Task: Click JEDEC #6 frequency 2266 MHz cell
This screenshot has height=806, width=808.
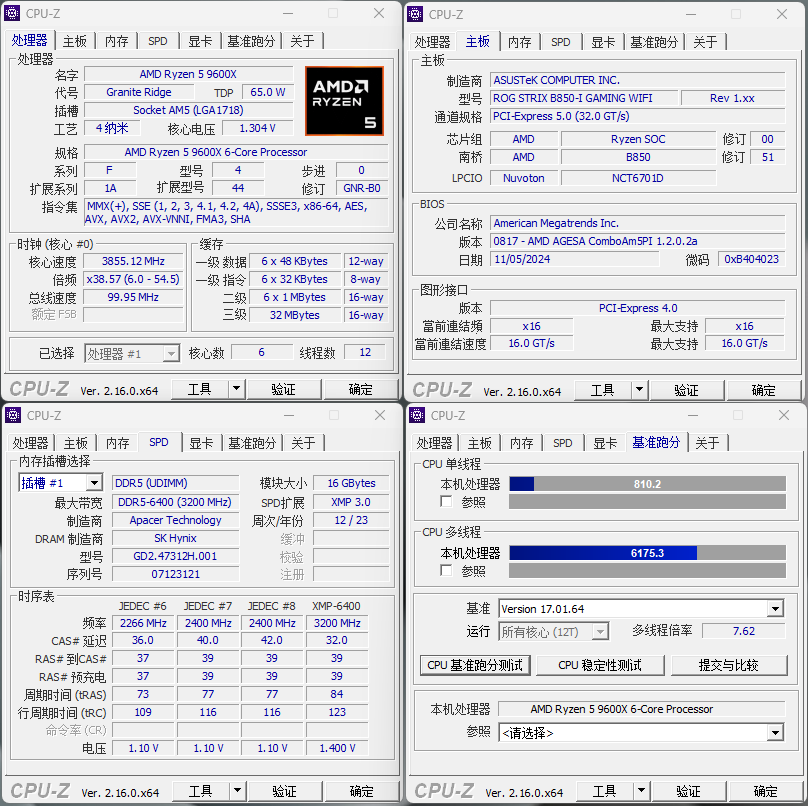Action: 143,623
